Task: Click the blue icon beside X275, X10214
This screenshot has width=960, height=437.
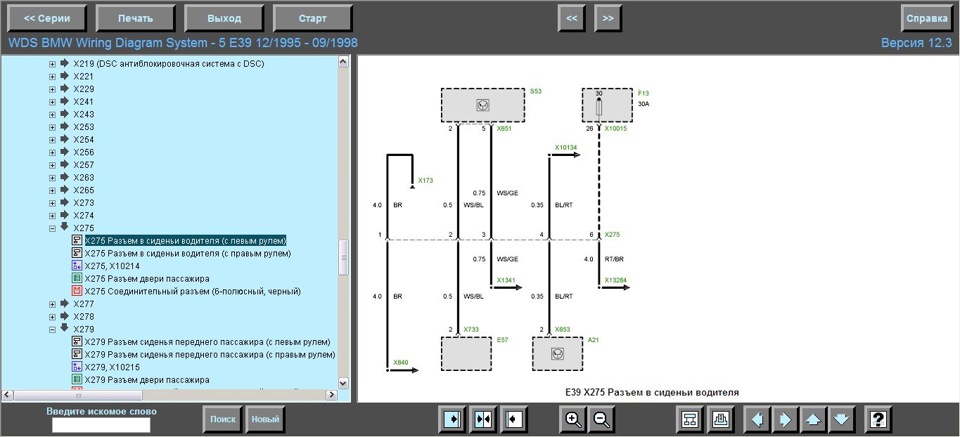Action: tap(77, 266)
